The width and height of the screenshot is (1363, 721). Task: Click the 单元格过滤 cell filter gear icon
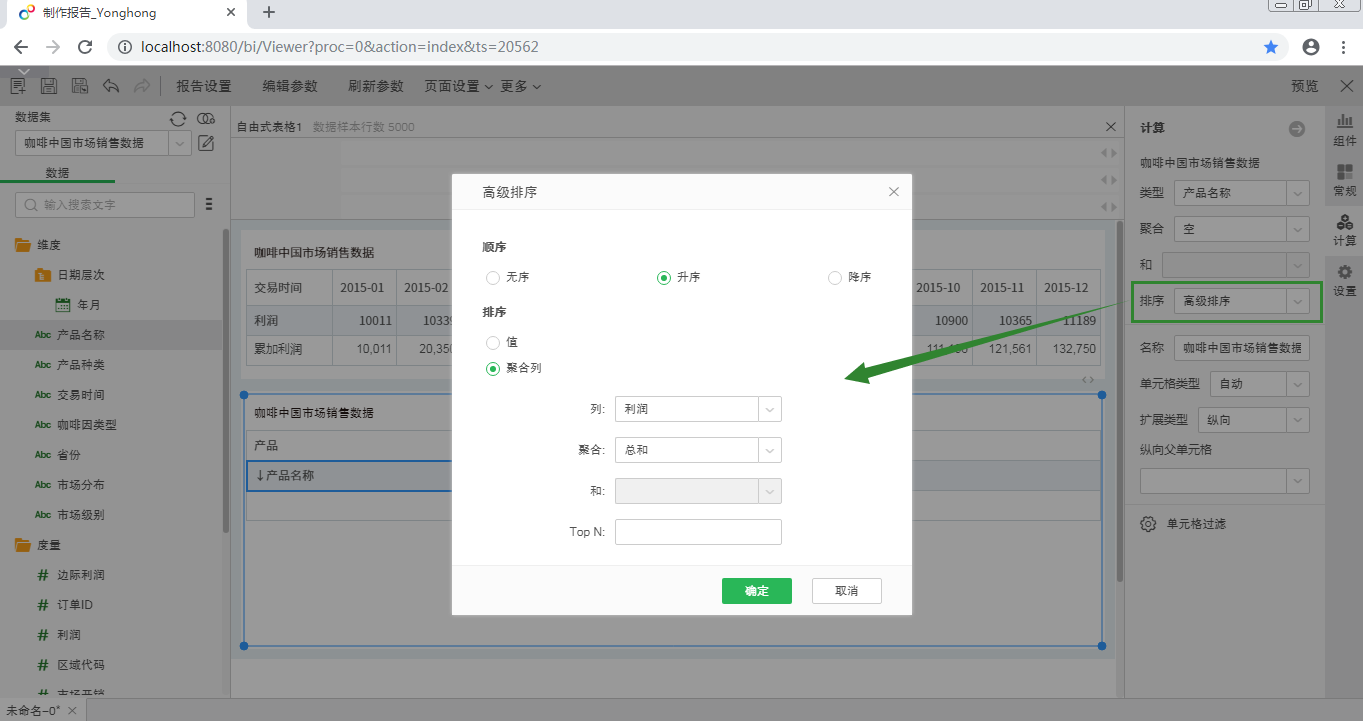(1149, 524)
